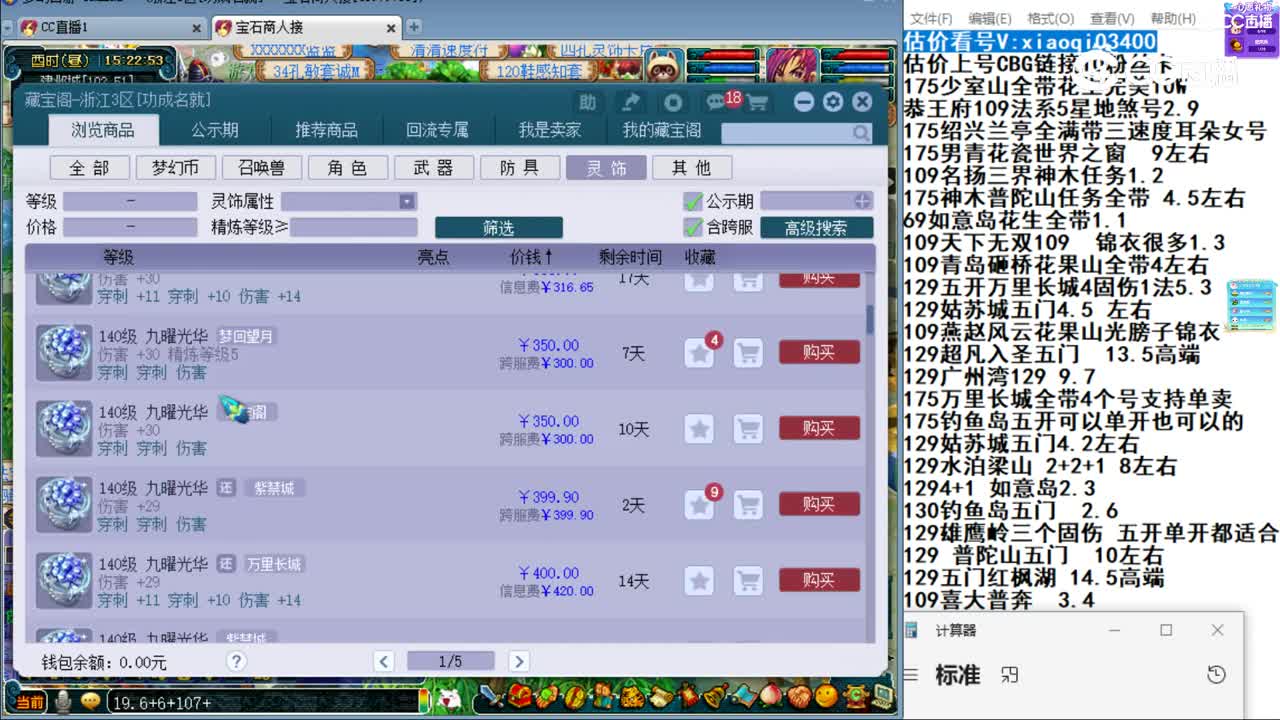Click the microphone icon in chat bar
Viewport: 1280px width, 720px height.
coord(64,702)
